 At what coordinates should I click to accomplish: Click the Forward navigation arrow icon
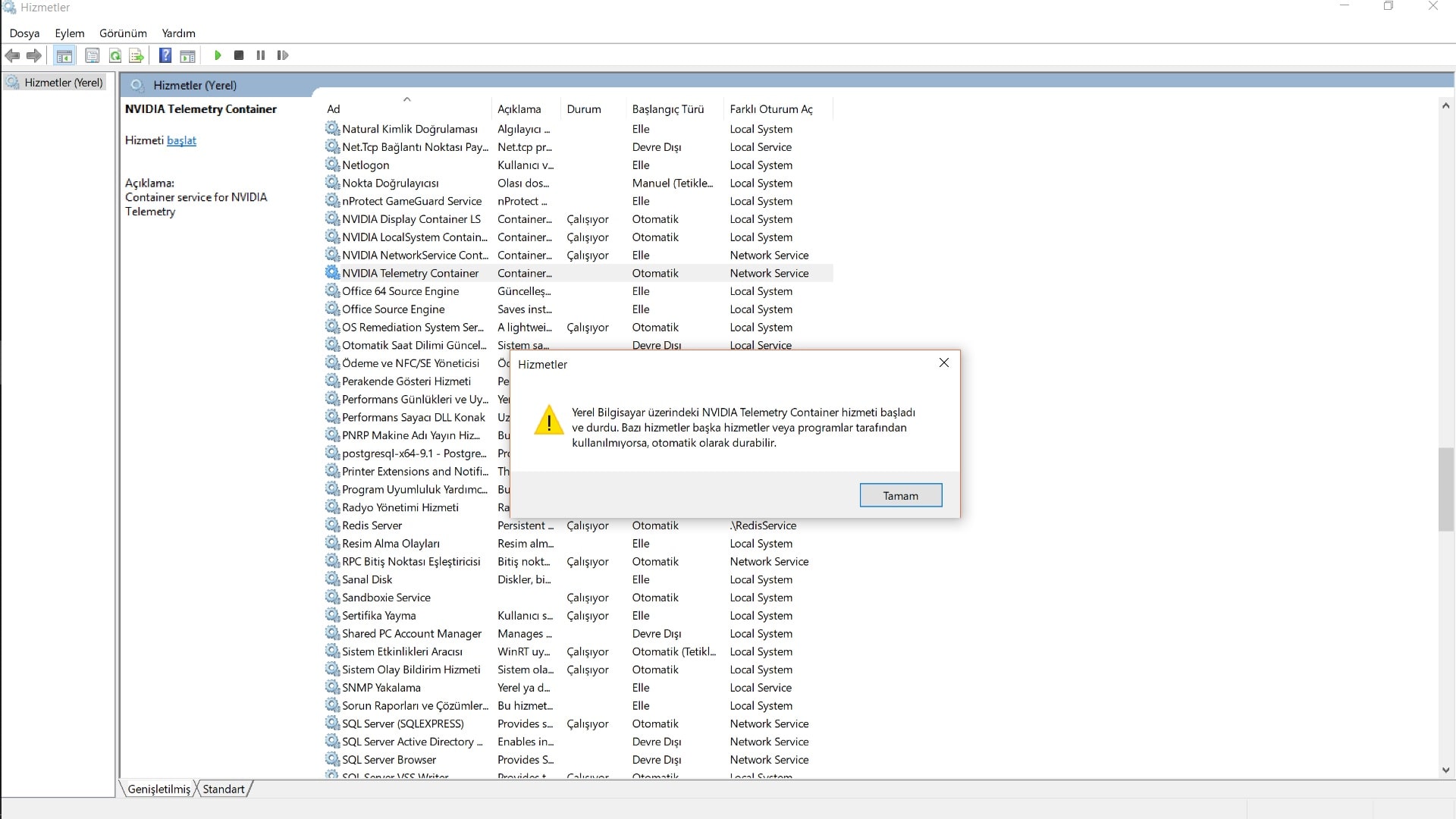pos(35,55)
